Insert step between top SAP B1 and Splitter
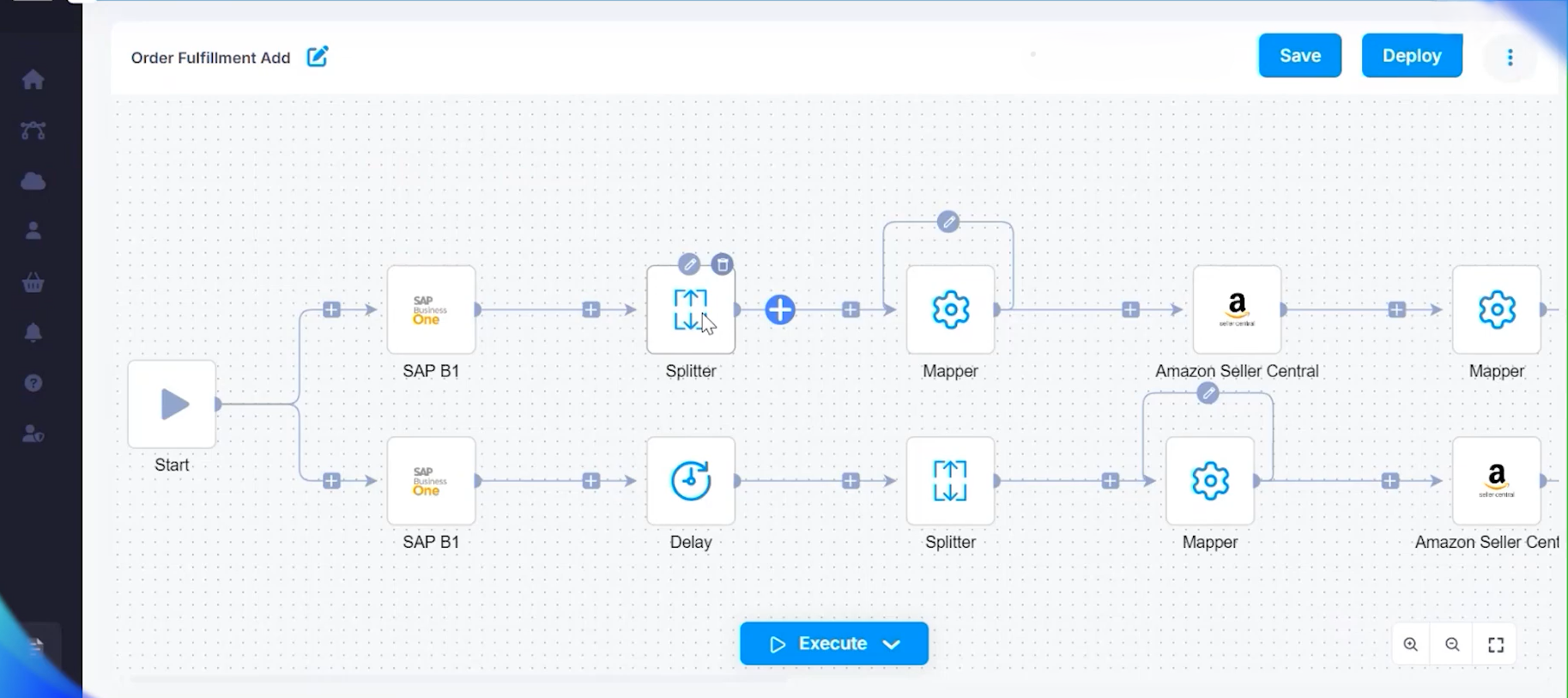 point(591,310)
